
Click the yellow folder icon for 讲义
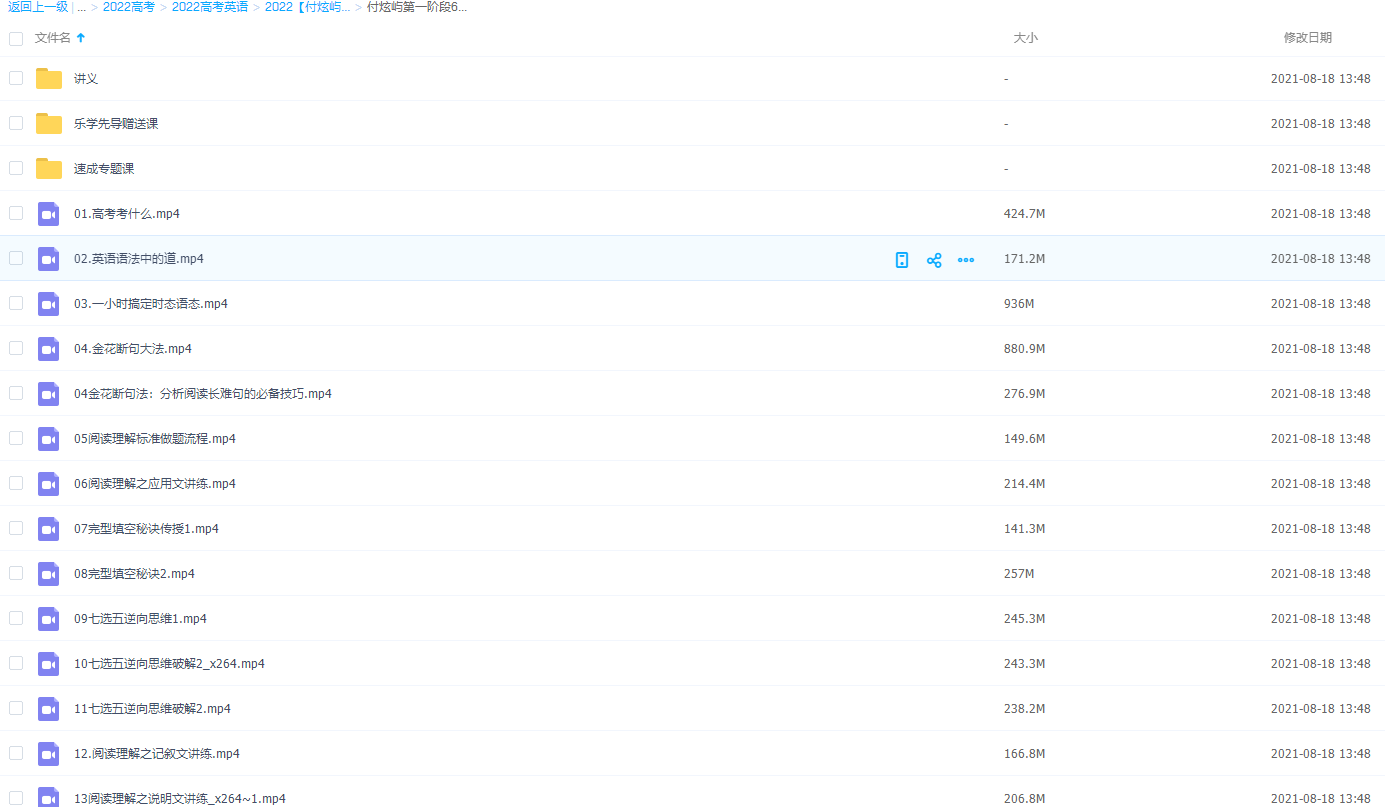(x=49, y=79)
